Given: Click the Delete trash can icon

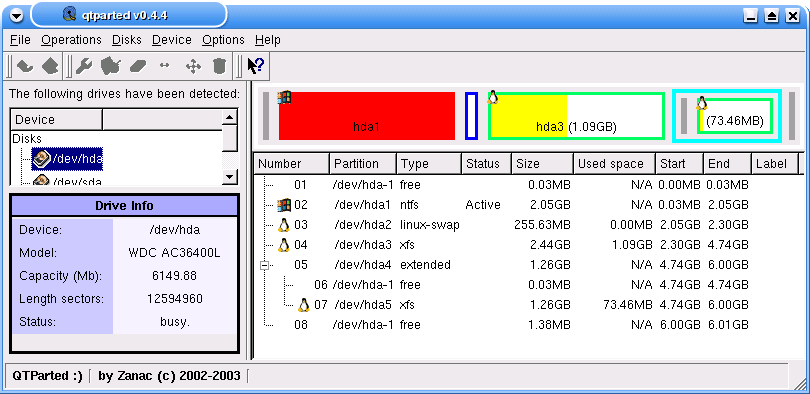Looking at the screenshot, I should [220, 66].
